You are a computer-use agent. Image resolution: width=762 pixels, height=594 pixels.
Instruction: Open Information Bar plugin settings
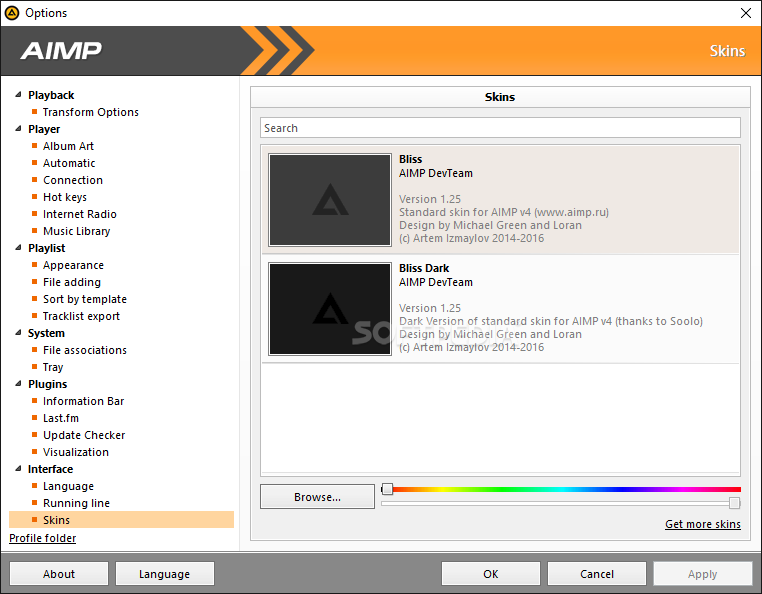(84, 402)
